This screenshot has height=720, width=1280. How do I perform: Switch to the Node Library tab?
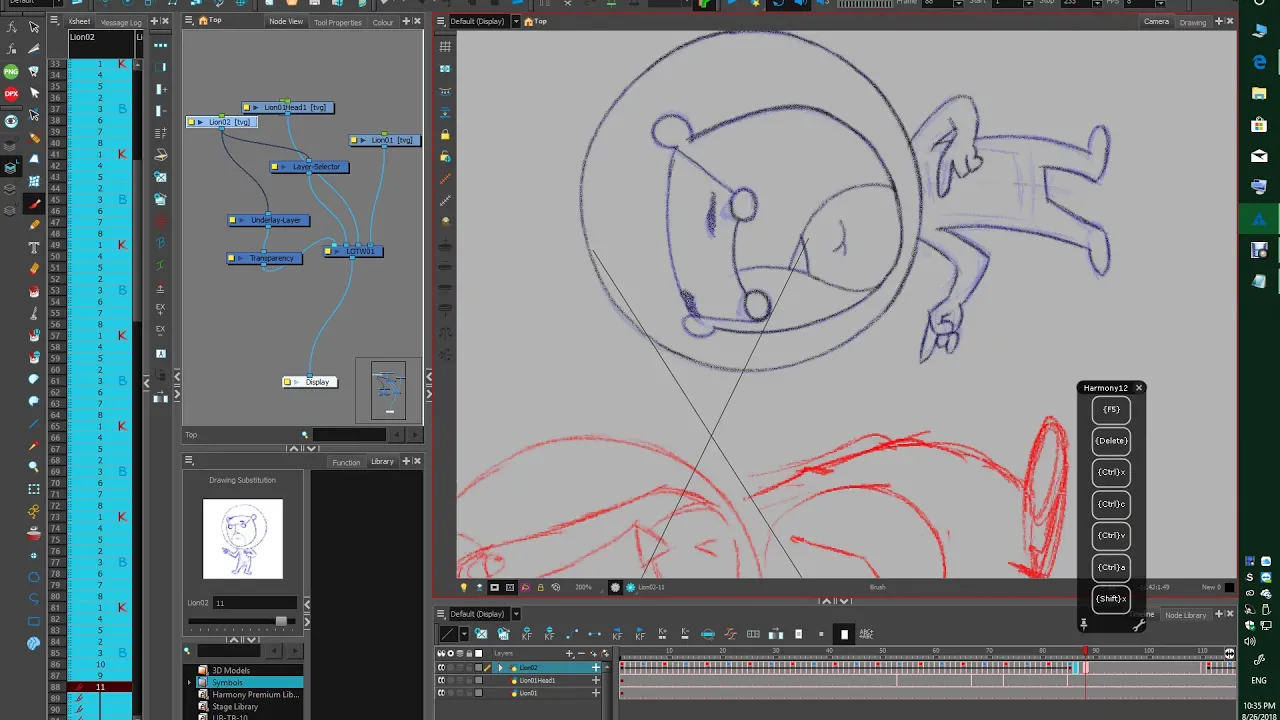1186,615
